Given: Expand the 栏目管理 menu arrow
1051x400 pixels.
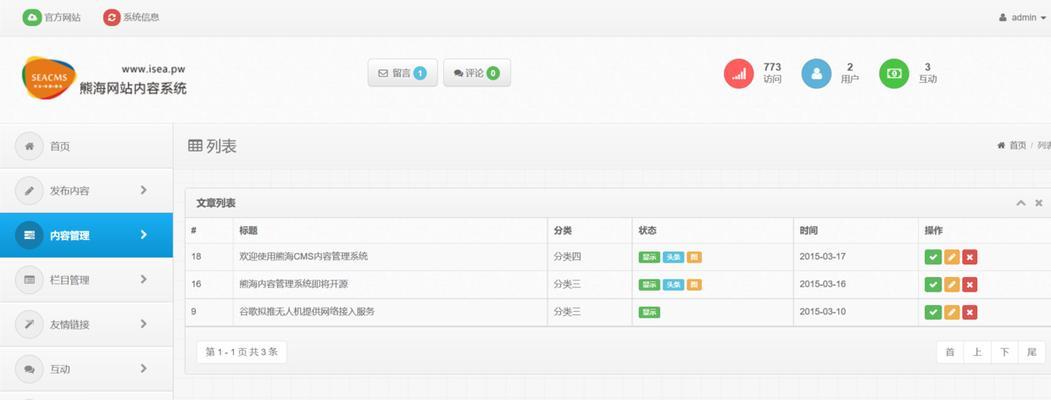Looking at the screenshot, I should click(143, 279).
